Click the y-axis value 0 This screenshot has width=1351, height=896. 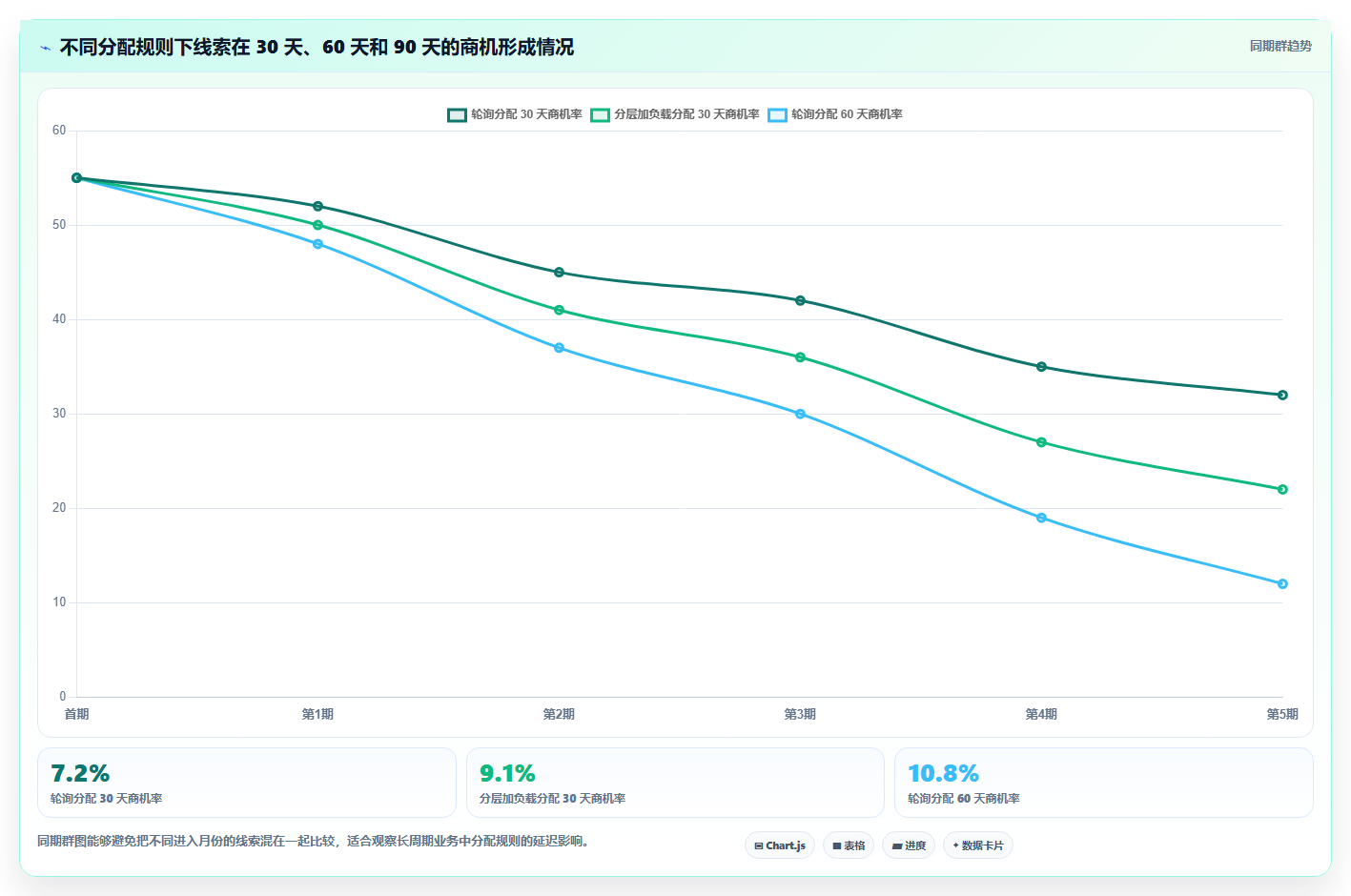[63, 697]
